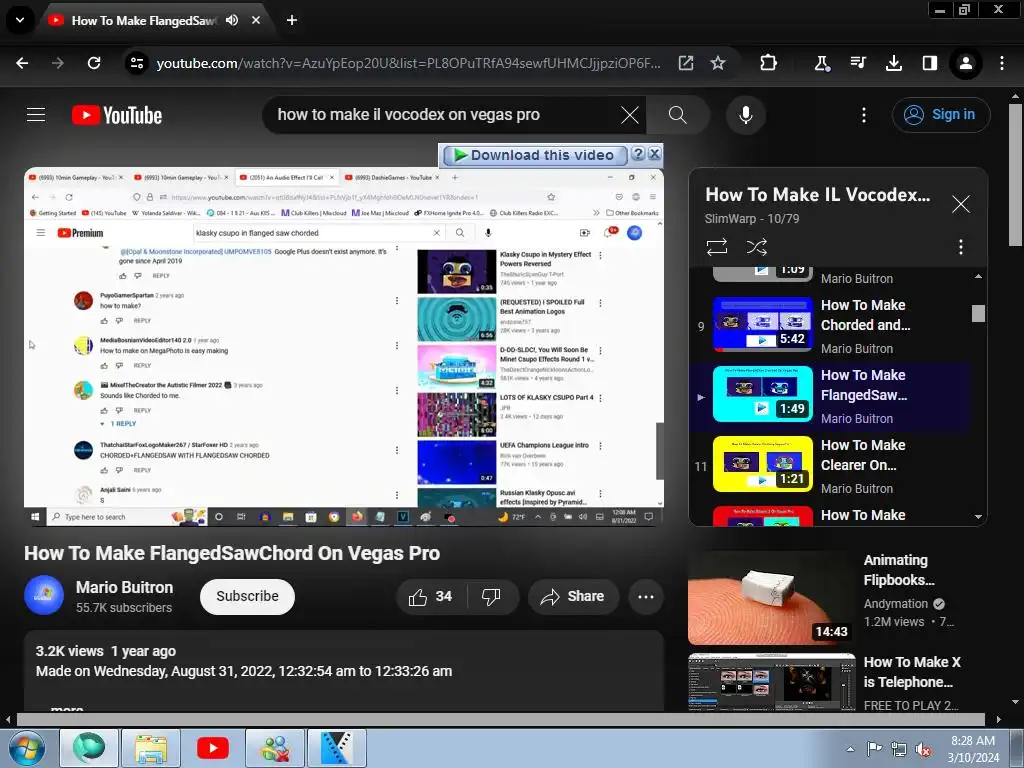Open Mario Buitron channel name link

click(x=124, y=587)
